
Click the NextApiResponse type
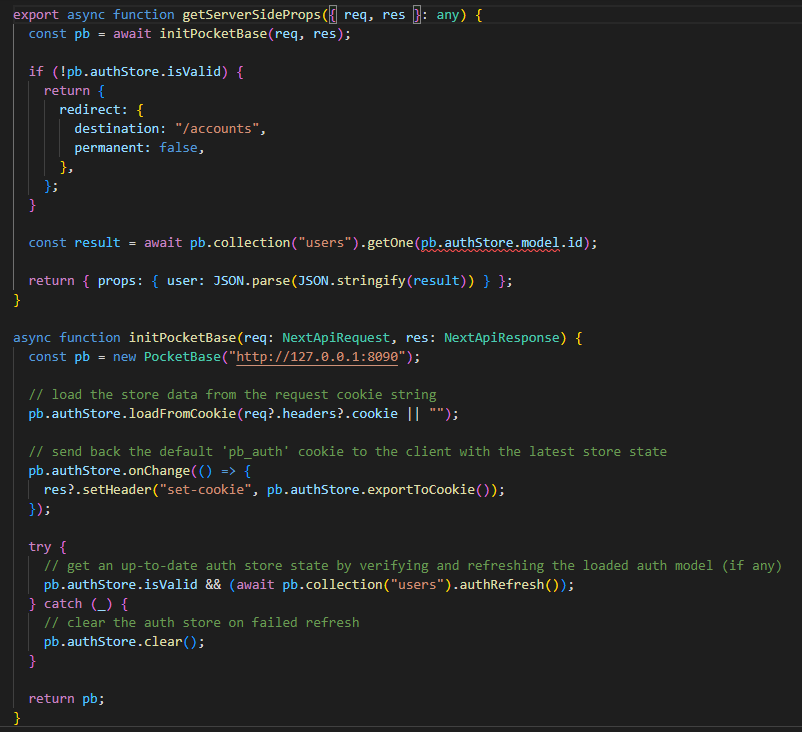tap(502, 338)
